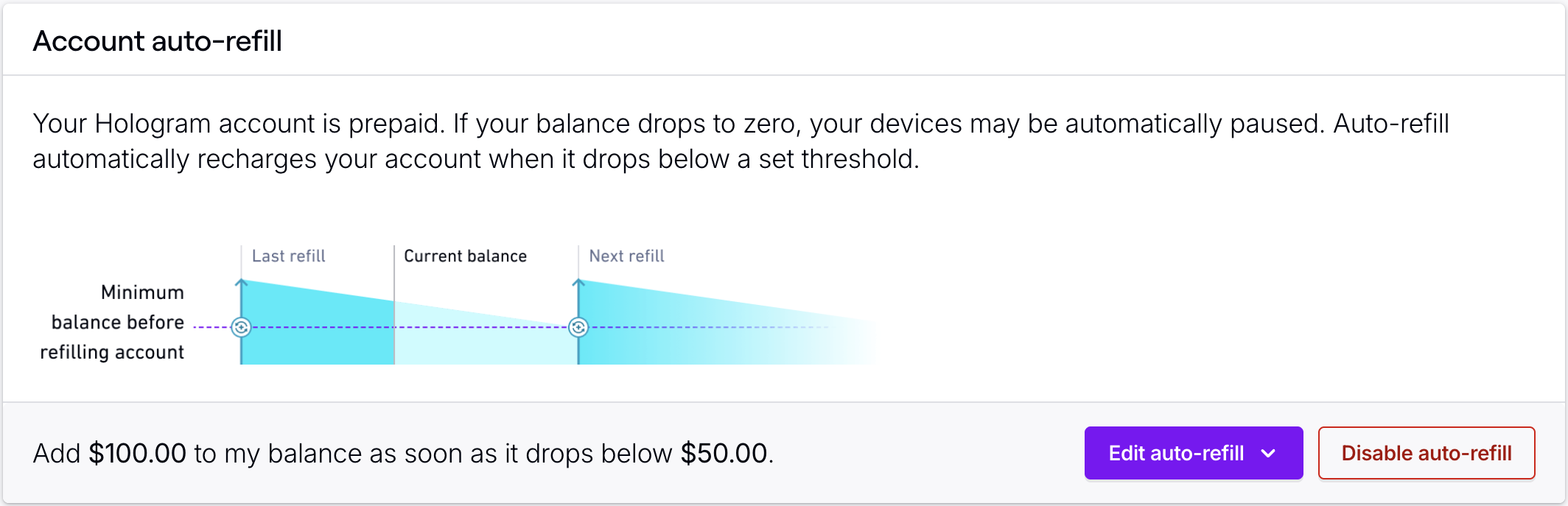The width and height of the screenshot is (1568, 506).
Task: Click the circular refill icon under Next refill
Action: click(x=579, y=326)
